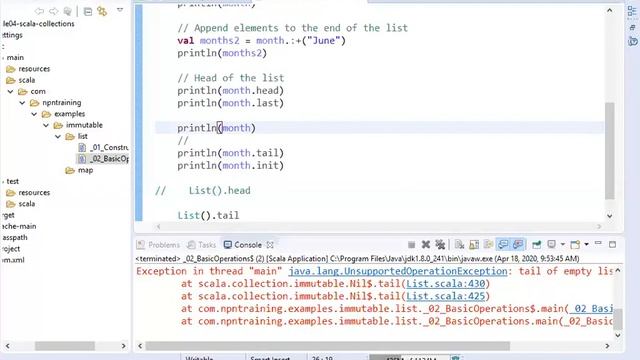Collapse All in Package Explorer toolbar

[88, 11]
